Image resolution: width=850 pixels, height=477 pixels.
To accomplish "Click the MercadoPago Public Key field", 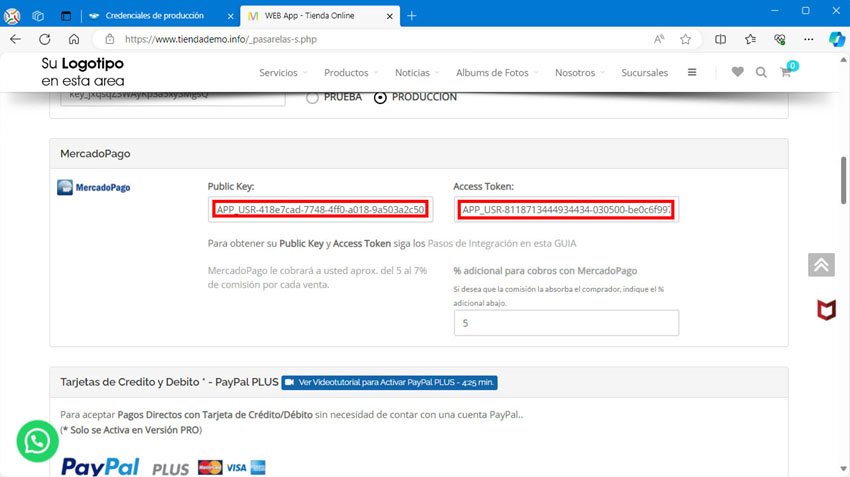I will click(320, 209).
